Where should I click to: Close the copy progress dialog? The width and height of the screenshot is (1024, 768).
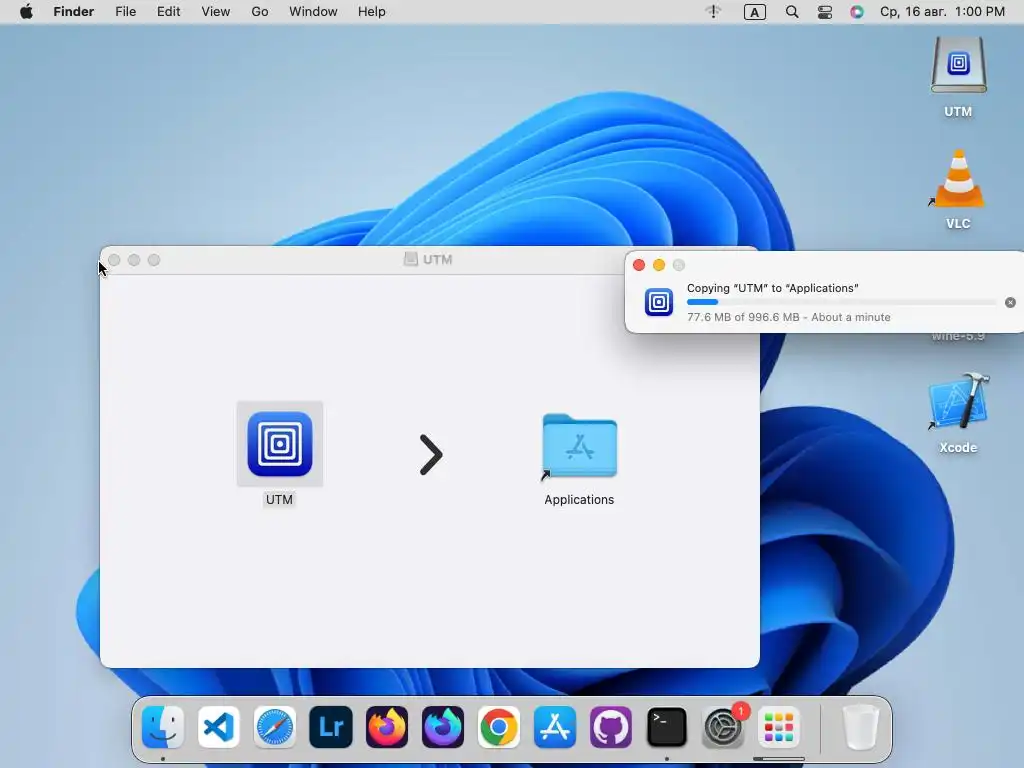[639, 264]
